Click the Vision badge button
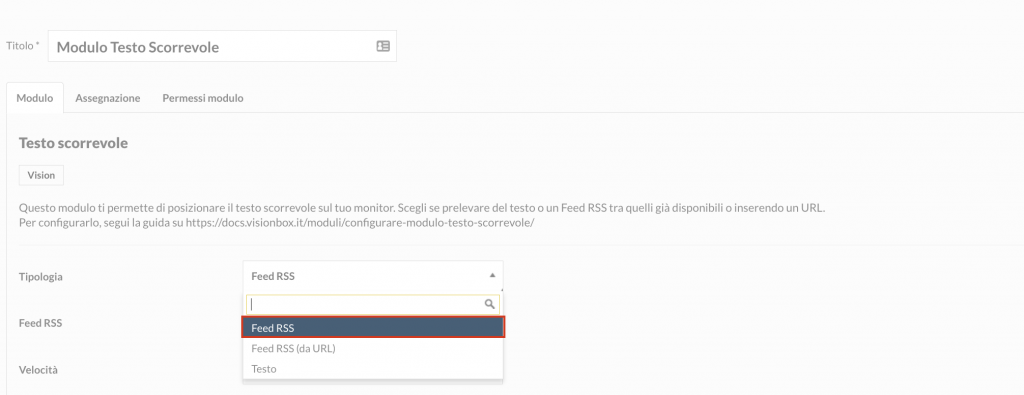Image resolution: width=1024 pixels, height=395 pixels. (x=41, y=176)
